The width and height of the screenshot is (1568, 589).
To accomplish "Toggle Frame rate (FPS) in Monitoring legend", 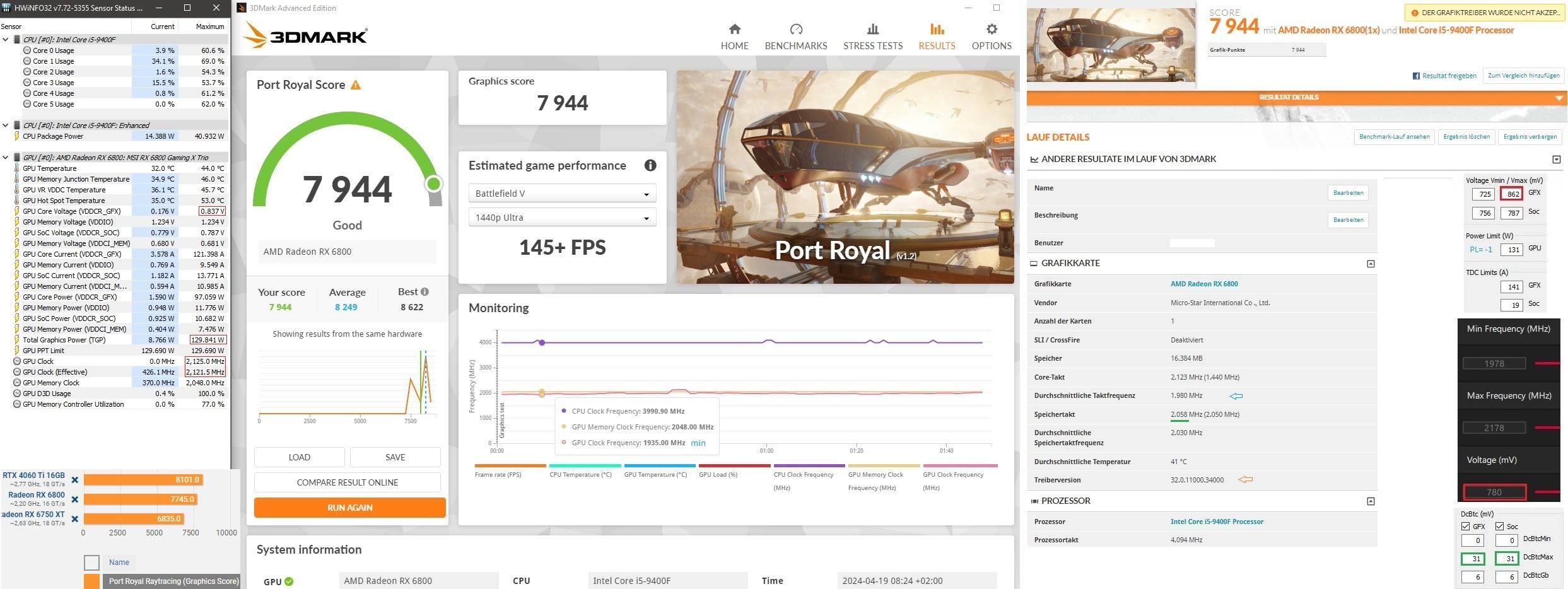I will tap(510, 471).
